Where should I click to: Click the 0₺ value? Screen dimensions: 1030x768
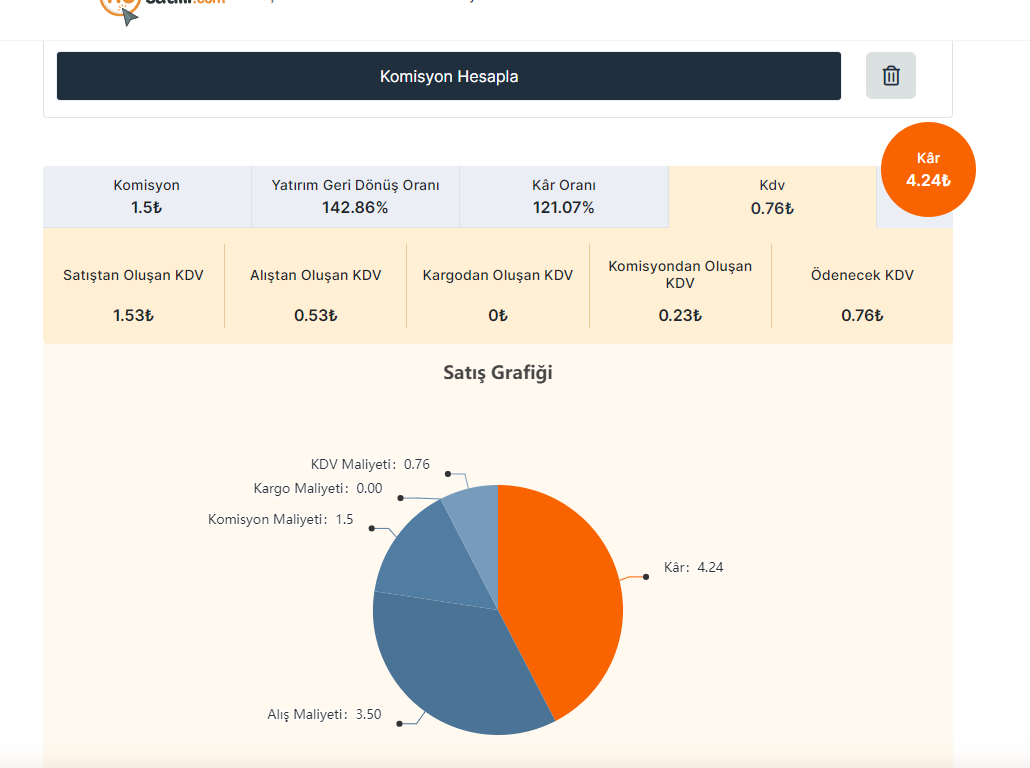pyautogui.click(x=498, y=315)
